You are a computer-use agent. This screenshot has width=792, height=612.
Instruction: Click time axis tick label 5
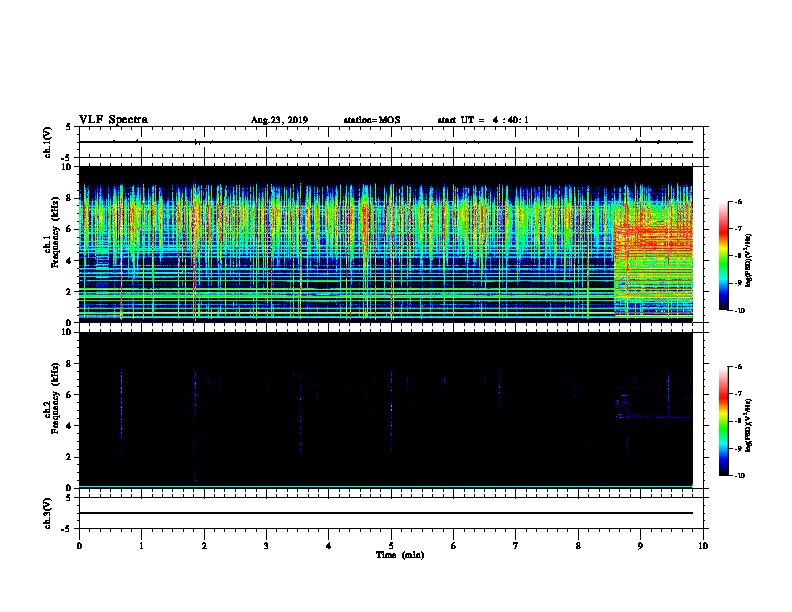tap(391, 546)
